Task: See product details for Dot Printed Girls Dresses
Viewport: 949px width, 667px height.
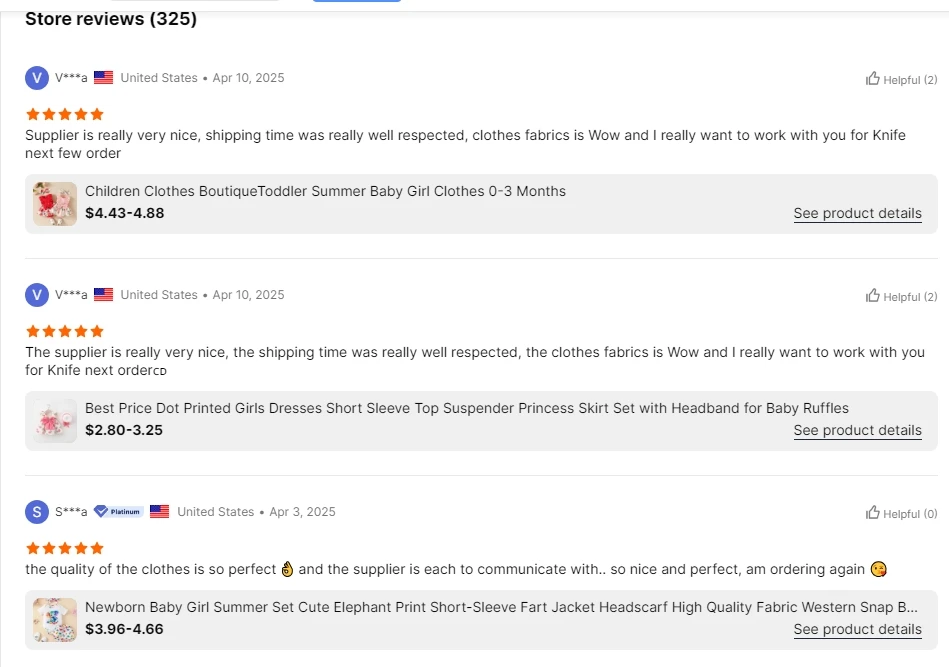Action: click(x=857, y=430)
